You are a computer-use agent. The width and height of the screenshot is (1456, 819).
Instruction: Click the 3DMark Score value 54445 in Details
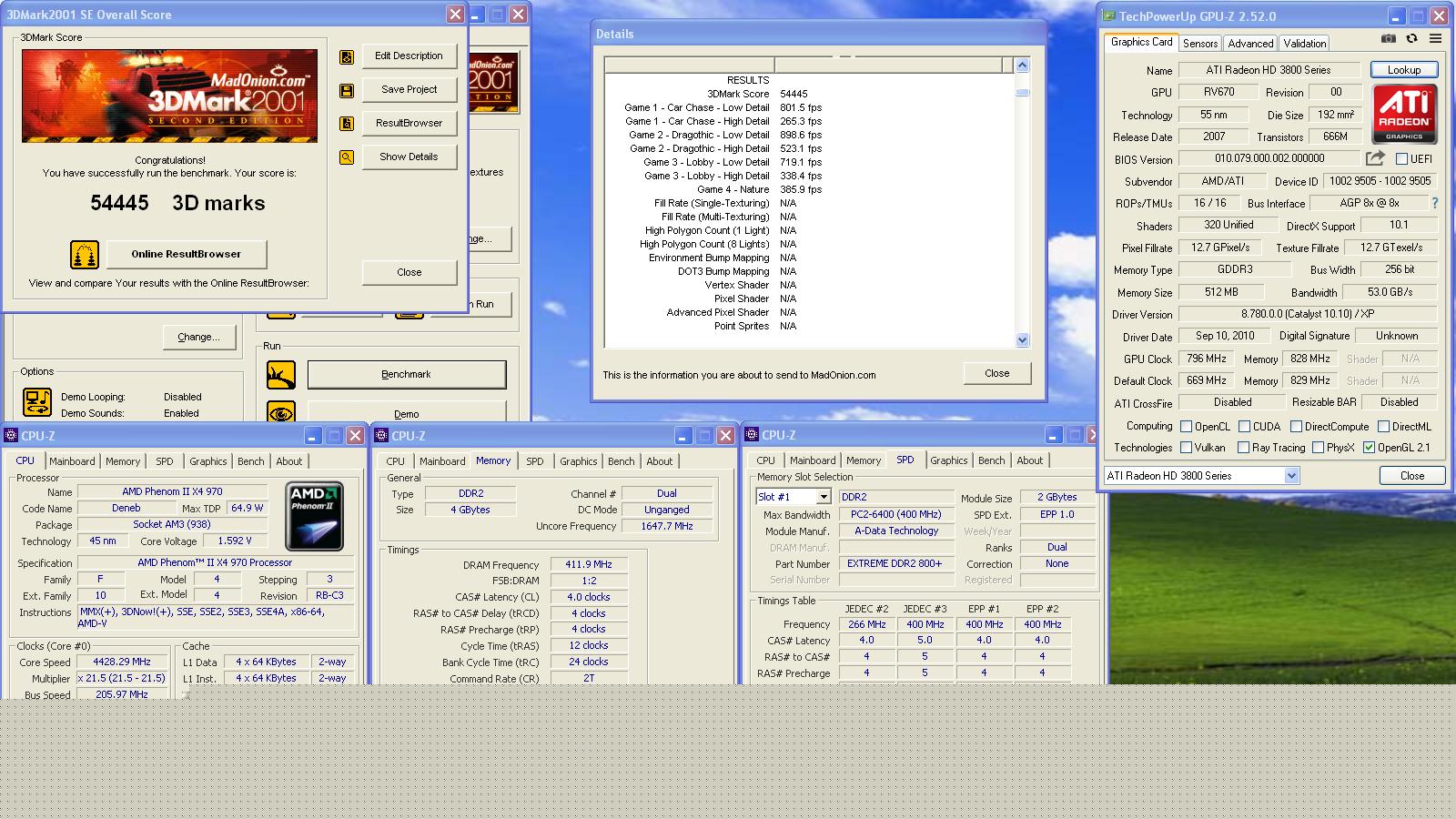[x=794, y=94]
